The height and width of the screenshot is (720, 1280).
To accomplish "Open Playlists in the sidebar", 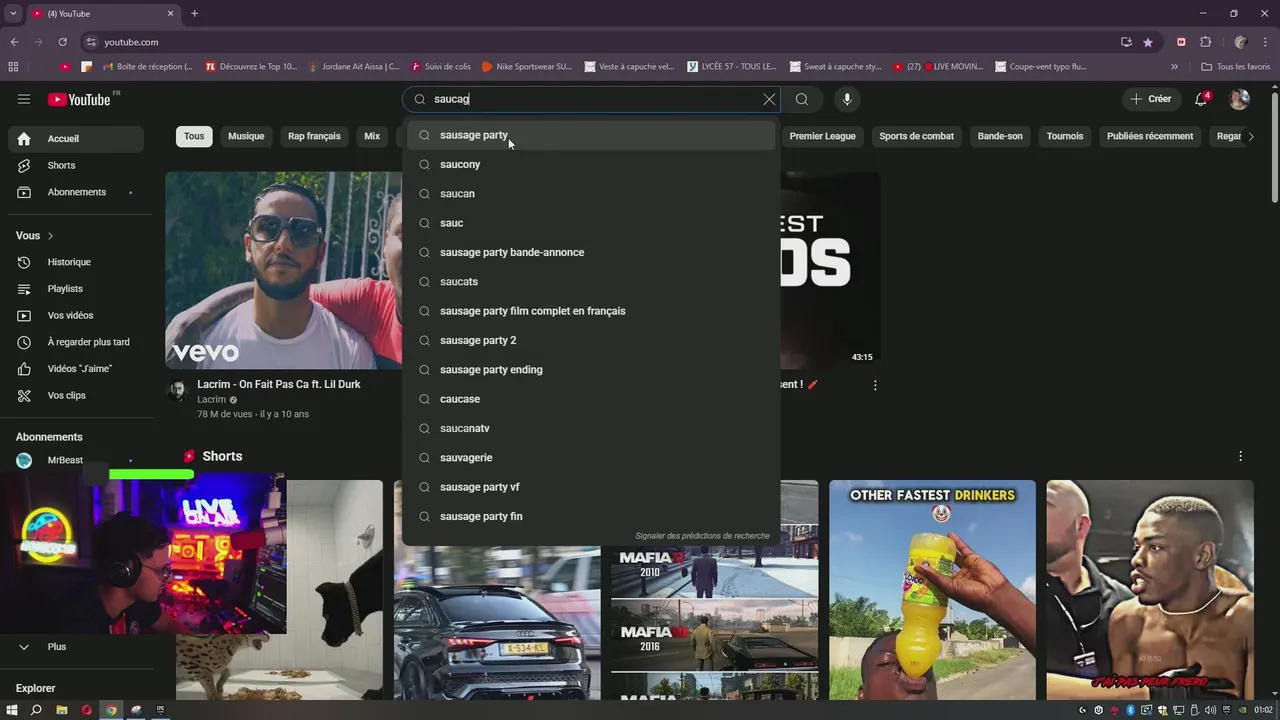I will click(x=76, y=289).
